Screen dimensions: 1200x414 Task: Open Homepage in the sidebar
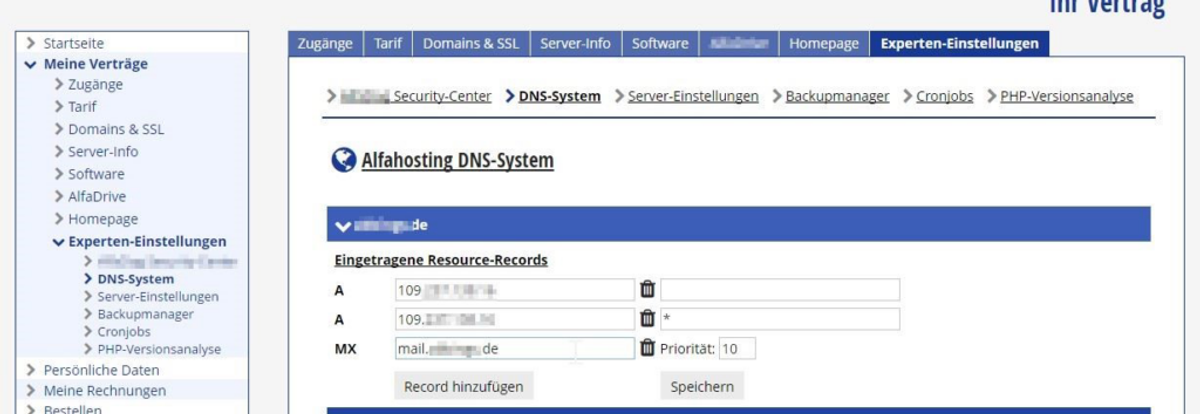point(103,219)
